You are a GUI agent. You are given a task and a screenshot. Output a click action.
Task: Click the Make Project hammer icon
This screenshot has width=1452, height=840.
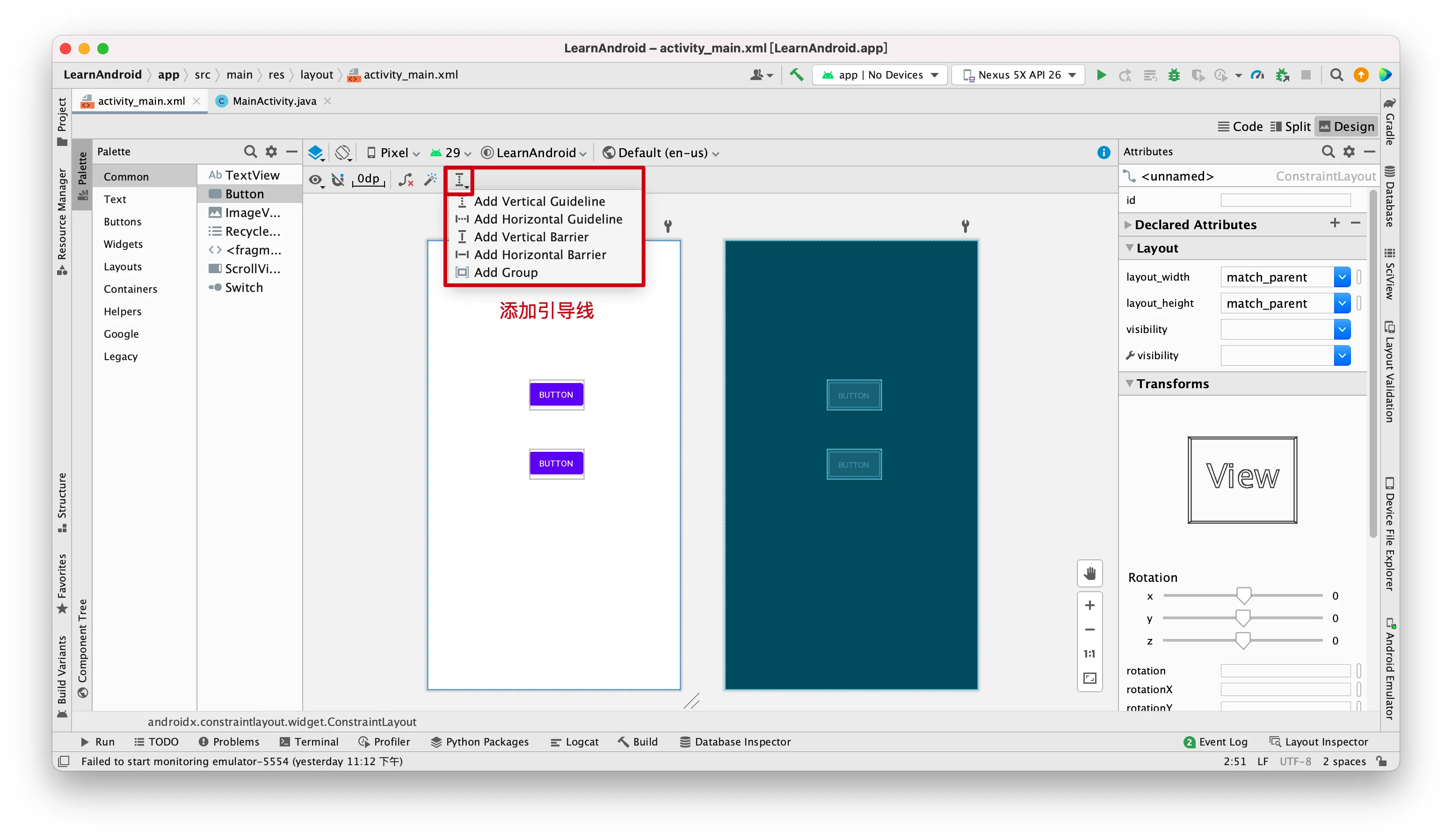(x=796, y=75)
